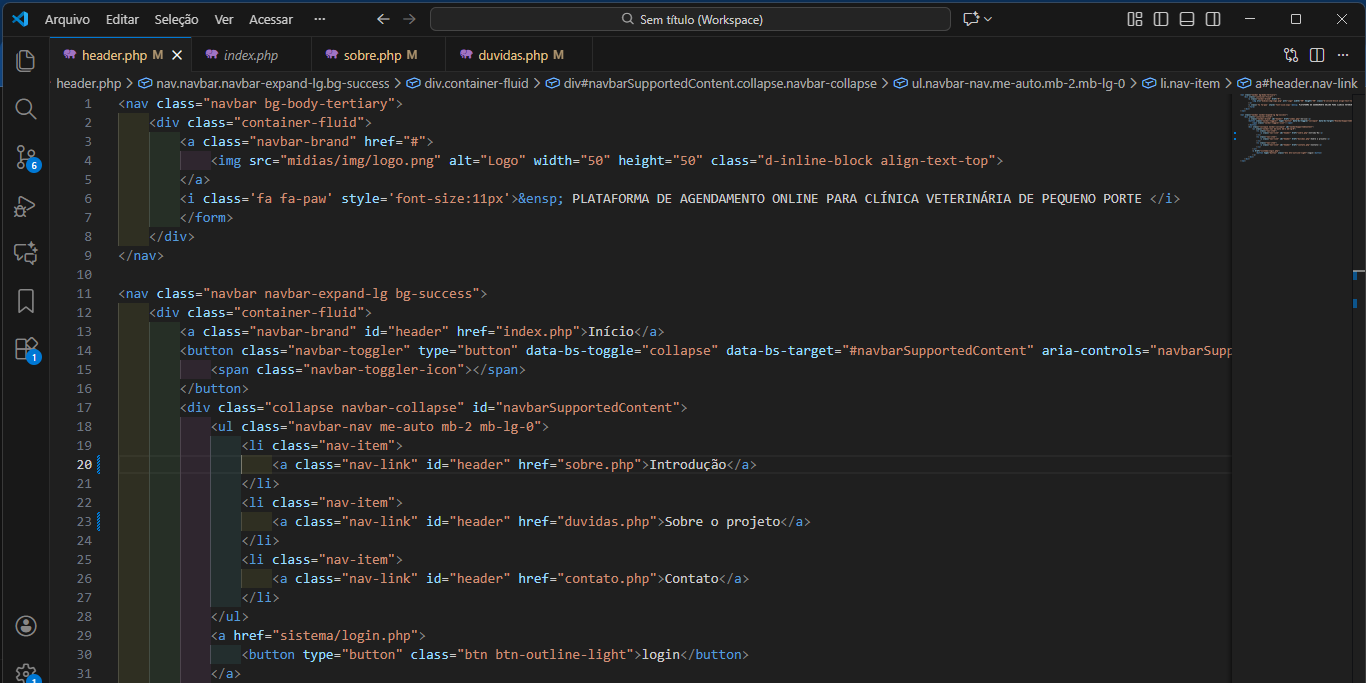Open the Explorer view in activity bar

pos(26,61)
